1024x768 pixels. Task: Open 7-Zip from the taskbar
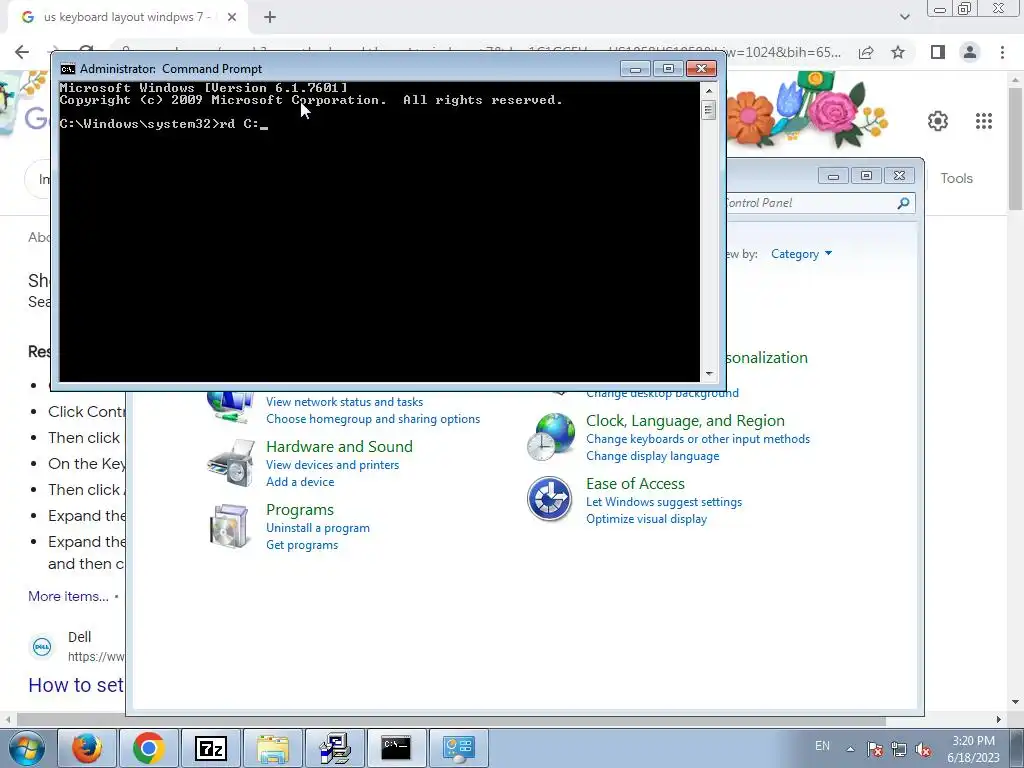(210, 748)
